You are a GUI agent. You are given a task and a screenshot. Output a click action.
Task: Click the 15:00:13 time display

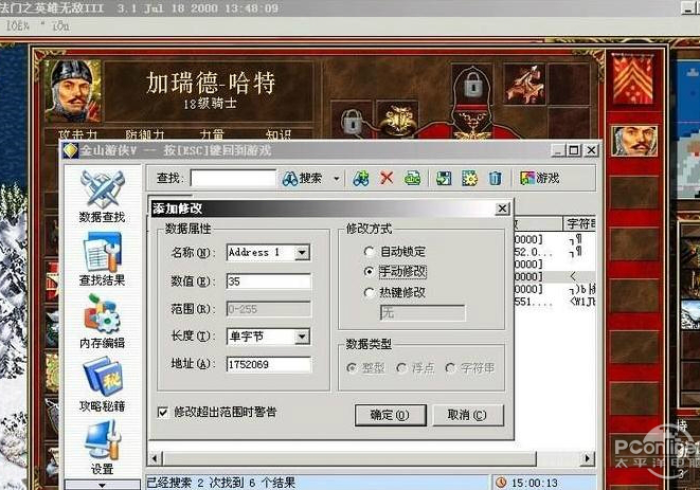point(534,483)
